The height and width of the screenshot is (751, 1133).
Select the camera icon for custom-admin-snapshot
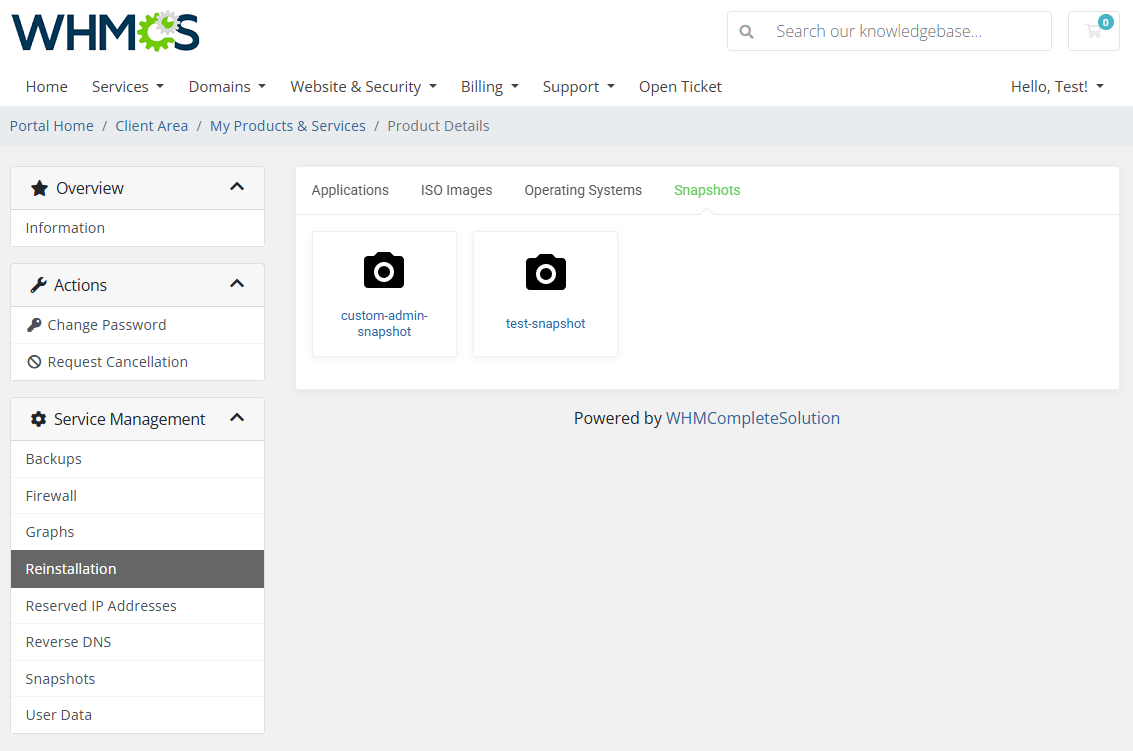pyautogui.click(x=384, y=269)
